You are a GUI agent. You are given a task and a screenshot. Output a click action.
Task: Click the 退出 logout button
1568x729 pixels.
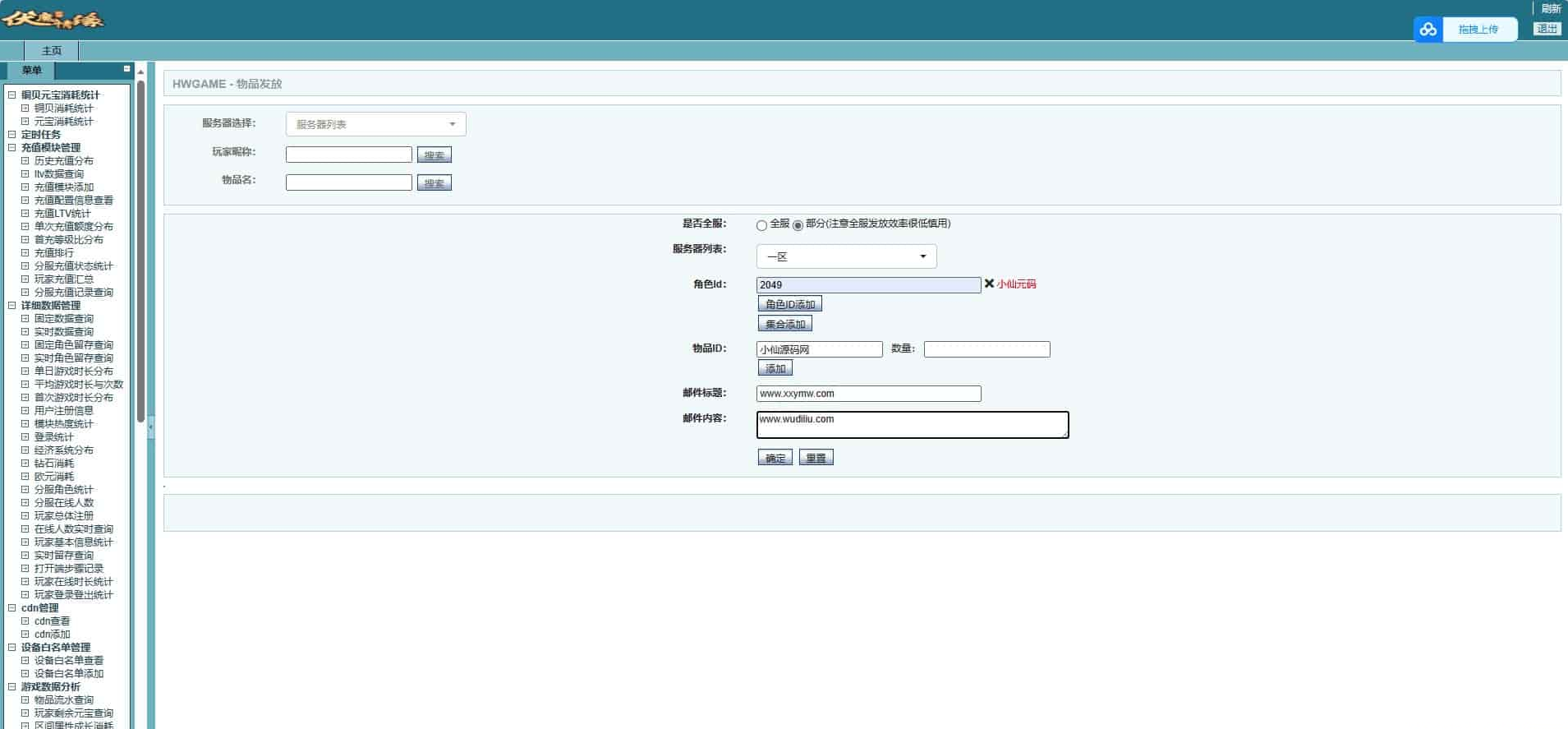(x=1547, y=29)
